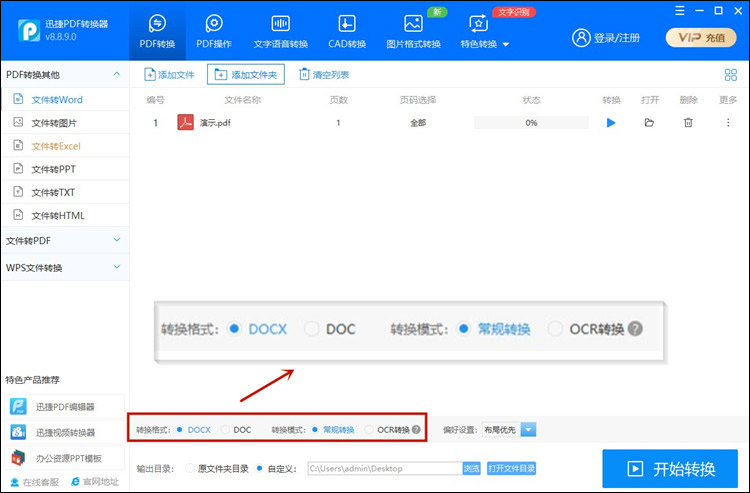Viewport: 750px width, 493px height.
Task: Select the PDF转换 top tab
Action: click(157, 32)
